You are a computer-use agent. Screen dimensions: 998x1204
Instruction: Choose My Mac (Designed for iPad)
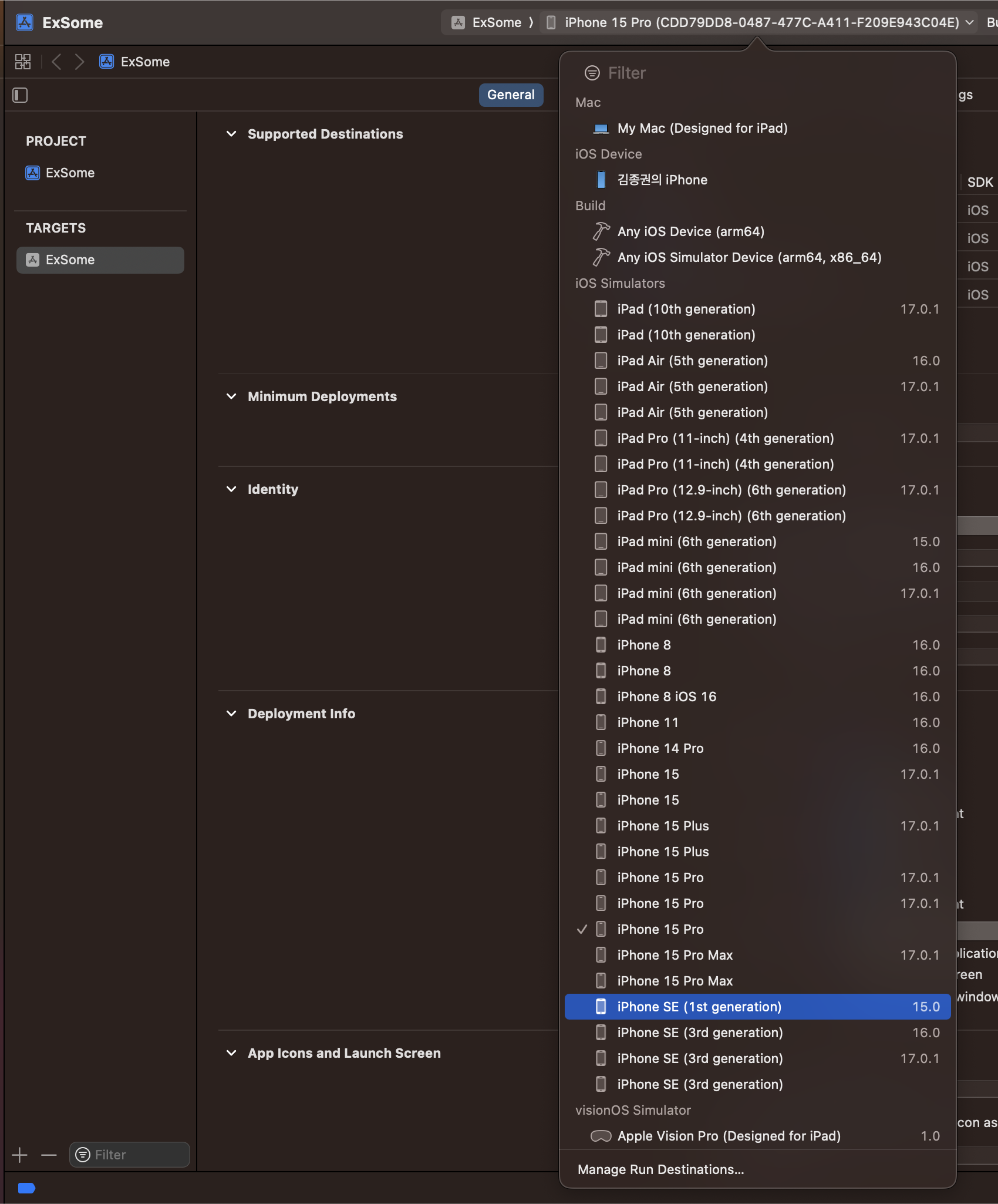tap(757, 128)
